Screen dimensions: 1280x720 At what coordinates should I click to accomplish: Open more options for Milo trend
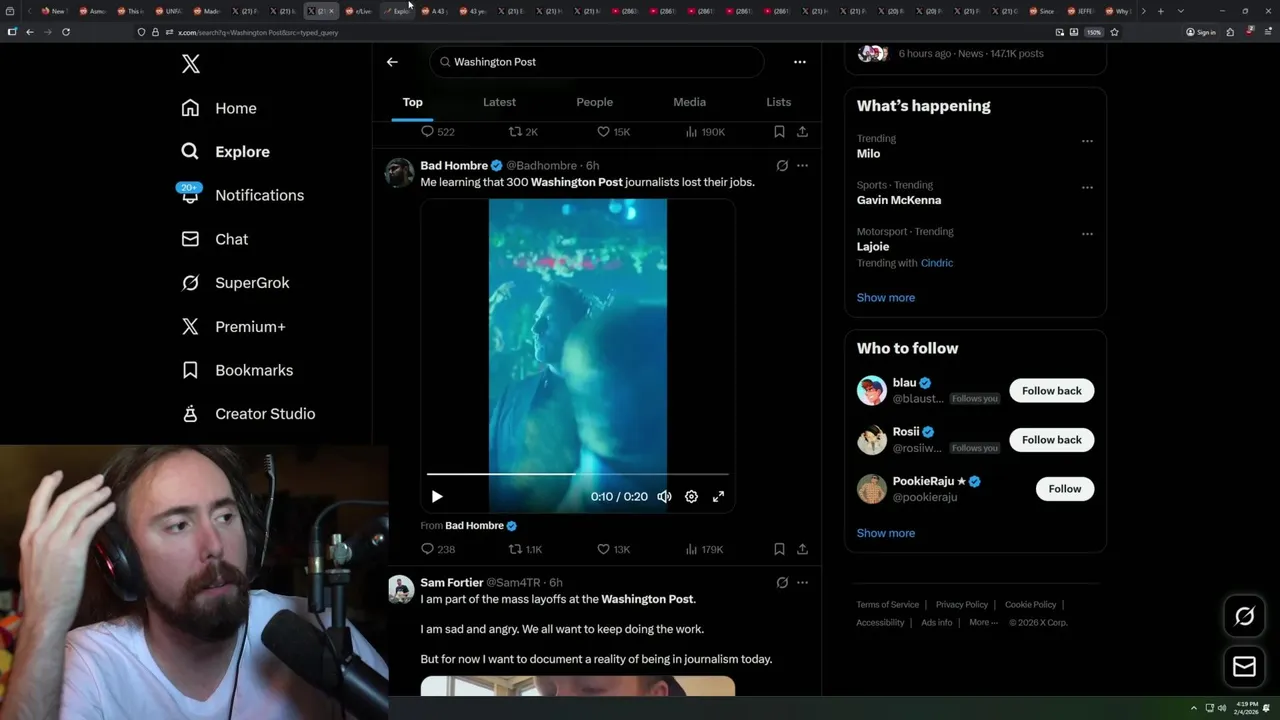[x=1087, y=141]
